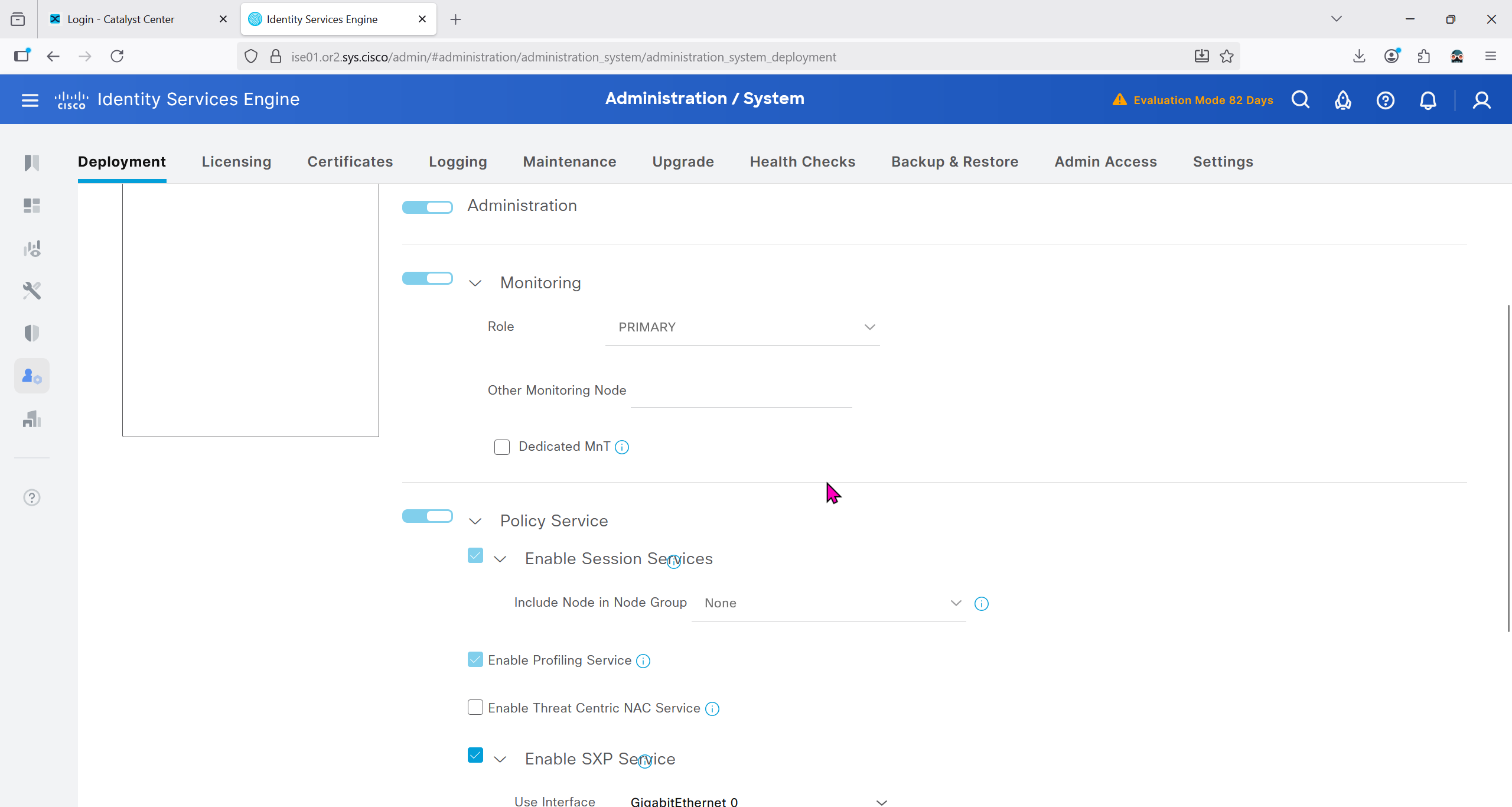Click the Other Monitoring Node input field
The height and width of the screenshot is (807, 1512).
[x=741, y=392]
